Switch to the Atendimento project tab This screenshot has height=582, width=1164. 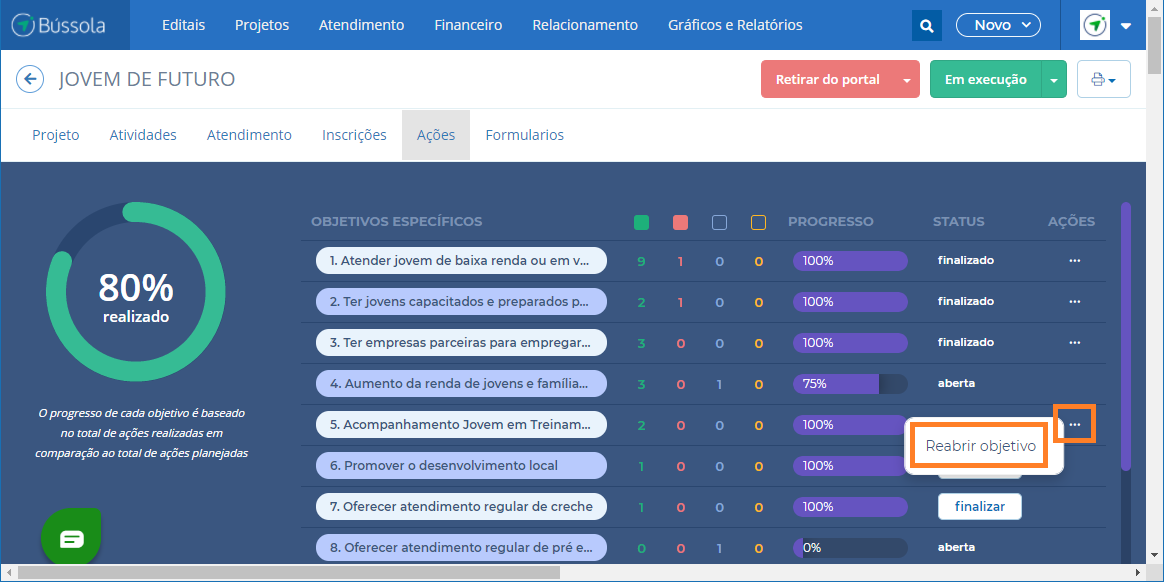point(249,135)
